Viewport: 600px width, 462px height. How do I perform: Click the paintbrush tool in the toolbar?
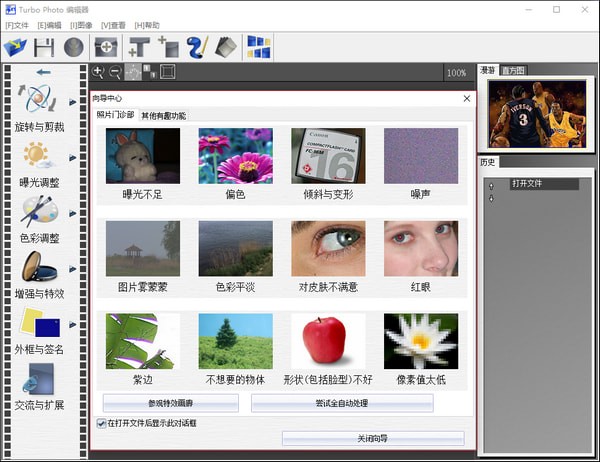(x=196, y=46)
